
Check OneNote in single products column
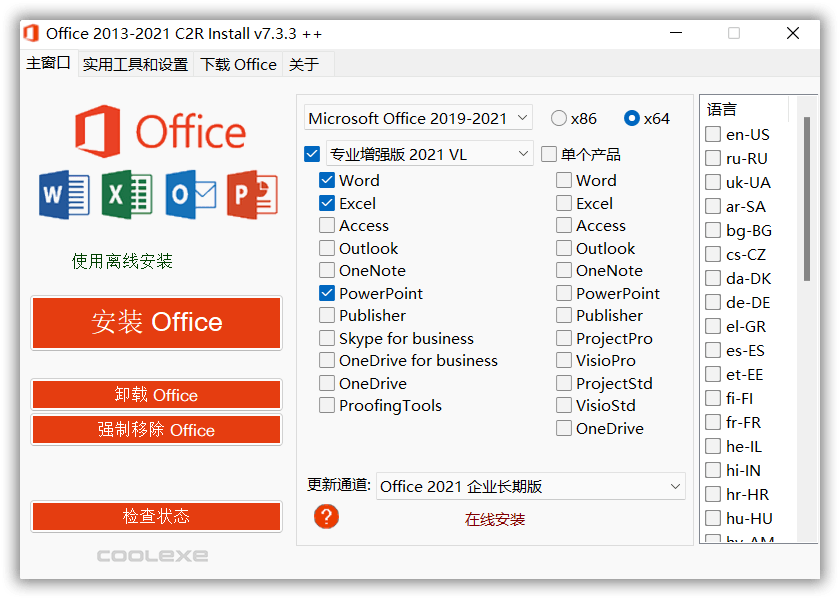tap(564, 270)
